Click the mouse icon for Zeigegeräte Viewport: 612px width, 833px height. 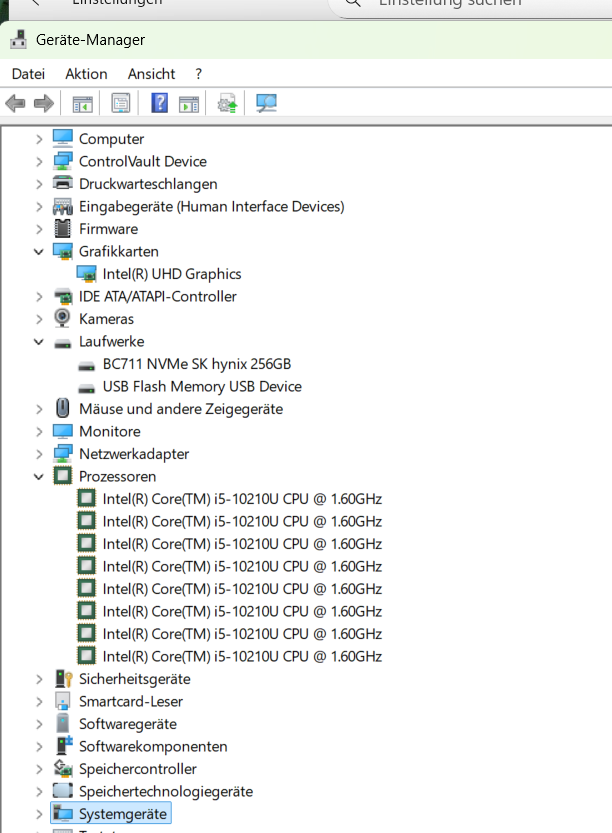63,409
